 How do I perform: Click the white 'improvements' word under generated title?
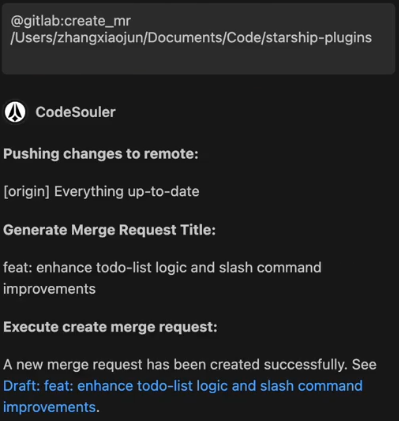49,289
